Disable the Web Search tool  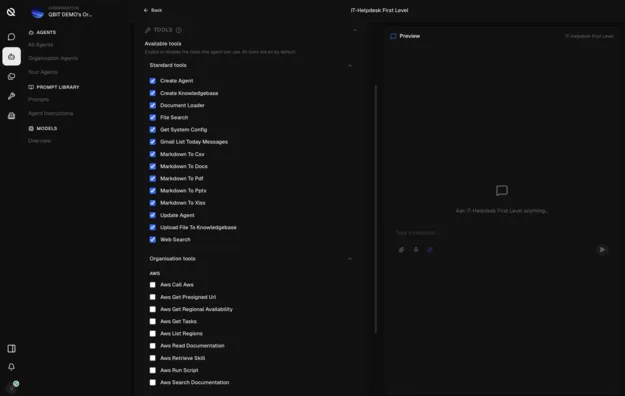(153, 240)
